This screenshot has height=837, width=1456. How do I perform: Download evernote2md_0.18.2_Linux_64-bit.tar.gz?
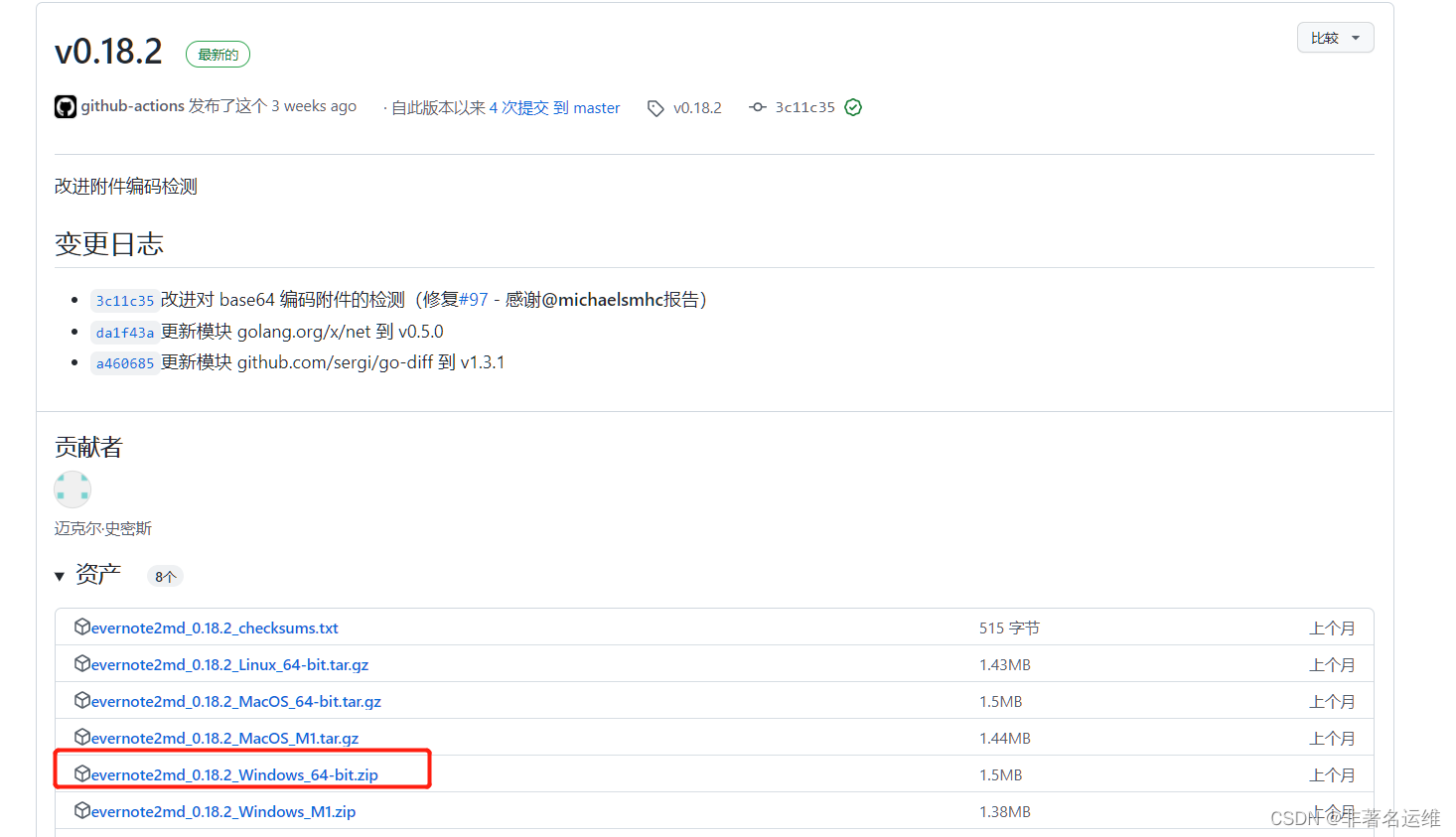point(229,664)
